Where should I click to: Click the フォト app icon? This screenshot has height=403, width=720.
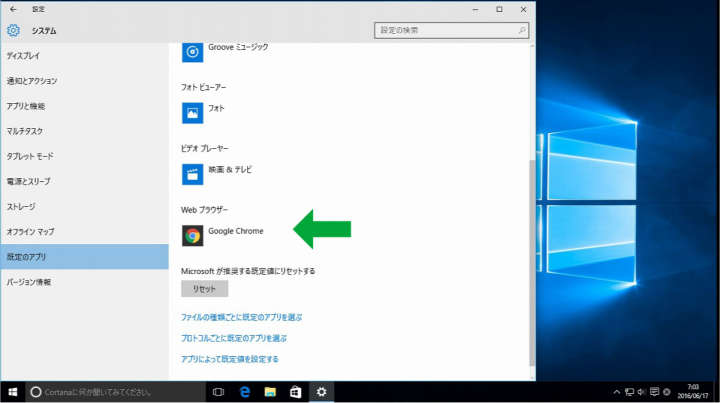click(x=192, y=113)
